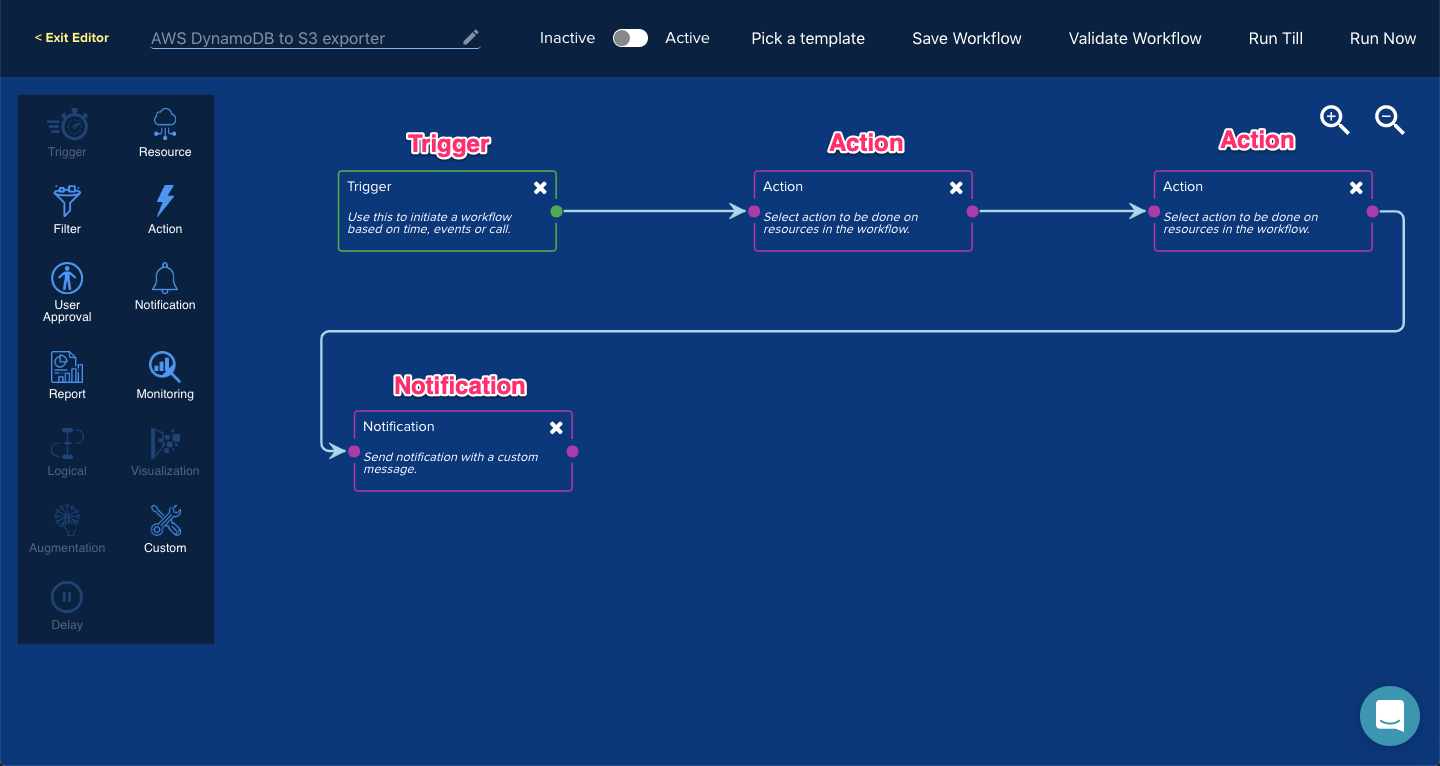Viewport: 1440px width, 766px height.
Task: Click the Logical node icon
Action: pyautogui.click(x=67, y=444)
